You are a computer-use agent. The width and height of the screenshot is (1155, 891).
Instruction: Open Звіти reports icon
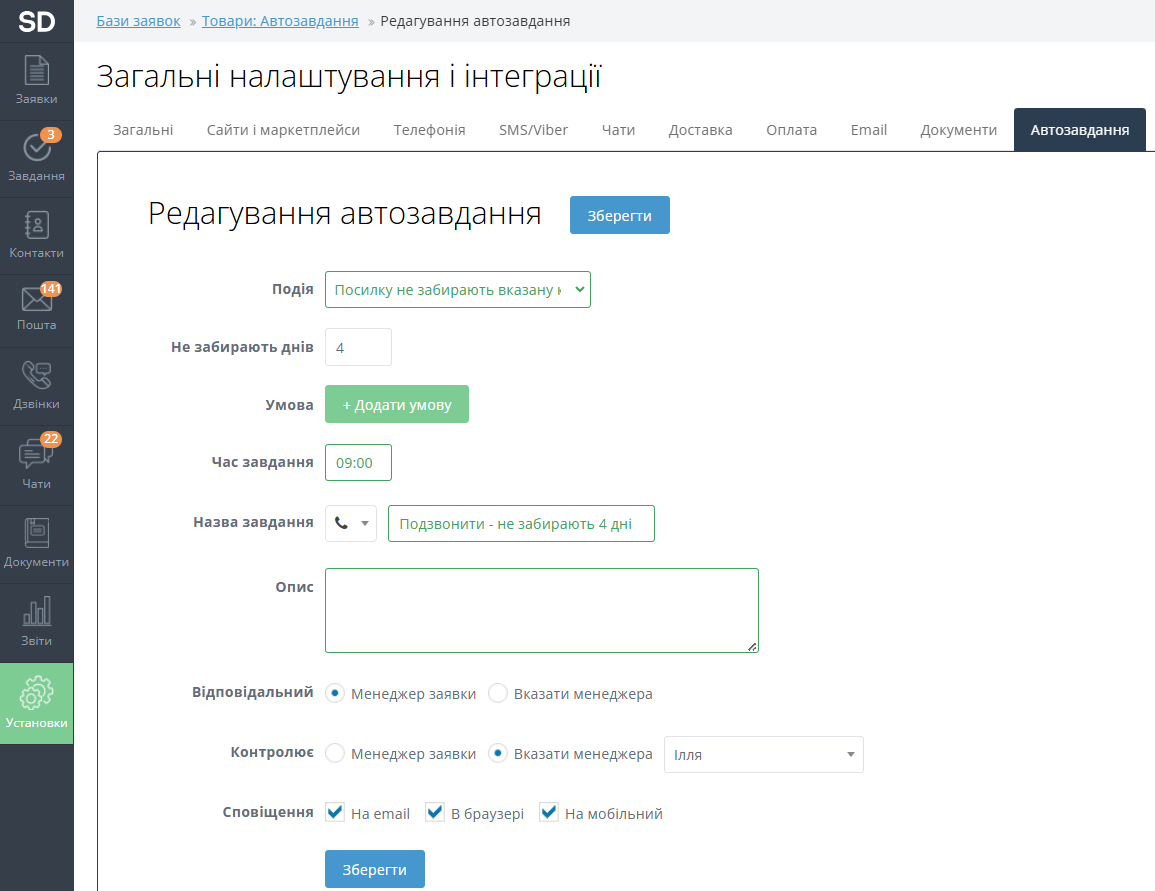(x=36, y=621)
